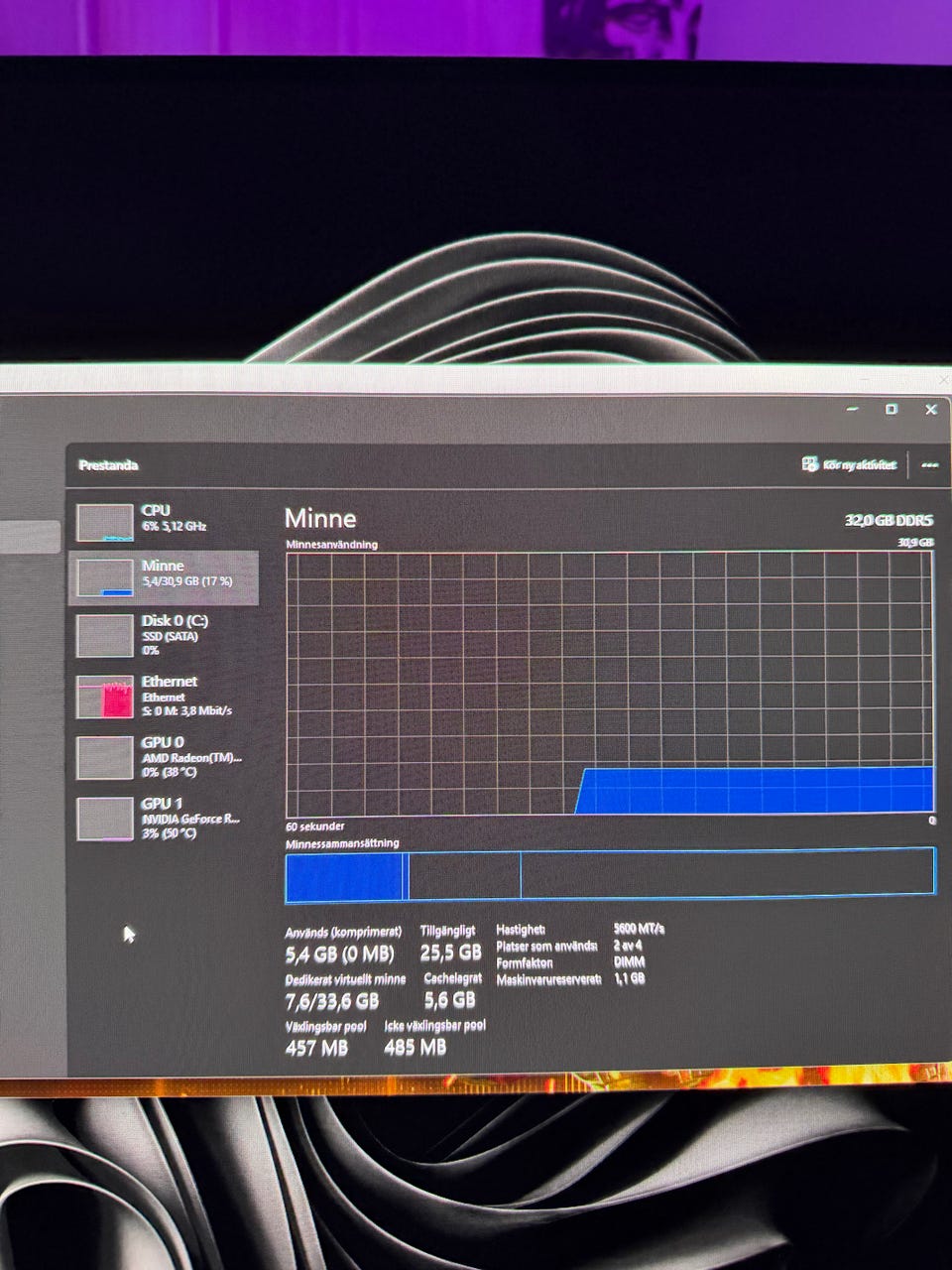Screen dimensions: 952x1270
Task: Select the highlighted item in left navigation strip
Action: (x=30, y=537)
